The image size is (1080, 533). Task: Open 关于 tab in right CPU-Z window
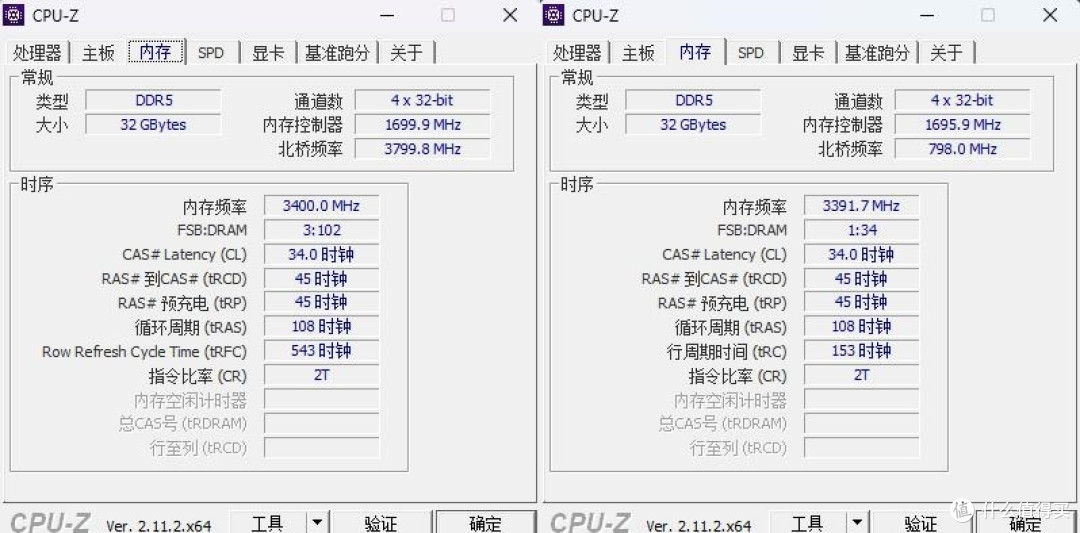click(x=947, y=53)
